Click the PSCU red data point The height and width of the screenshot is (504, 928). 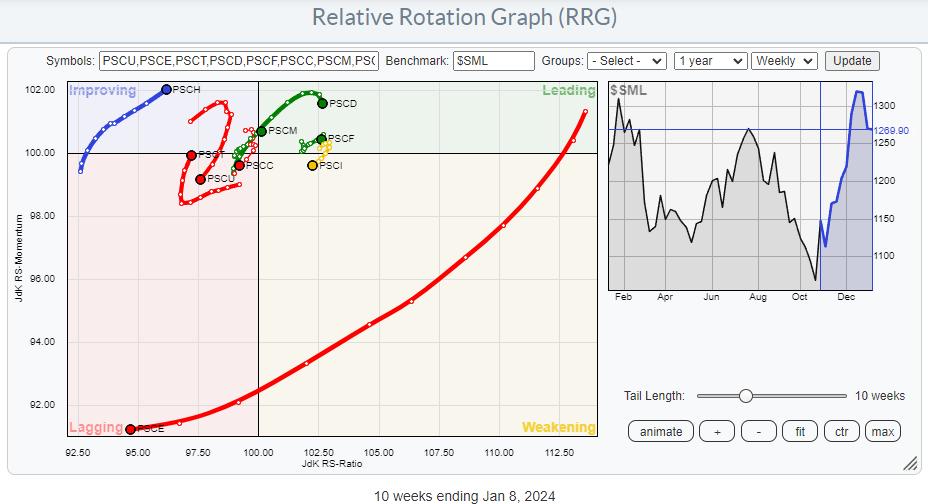200,179
